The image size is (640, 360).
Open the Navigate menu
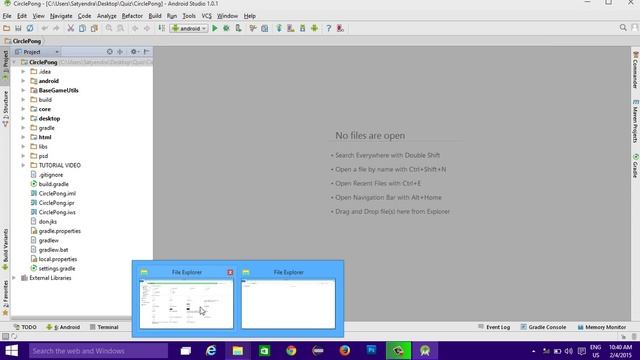(61, 16)
